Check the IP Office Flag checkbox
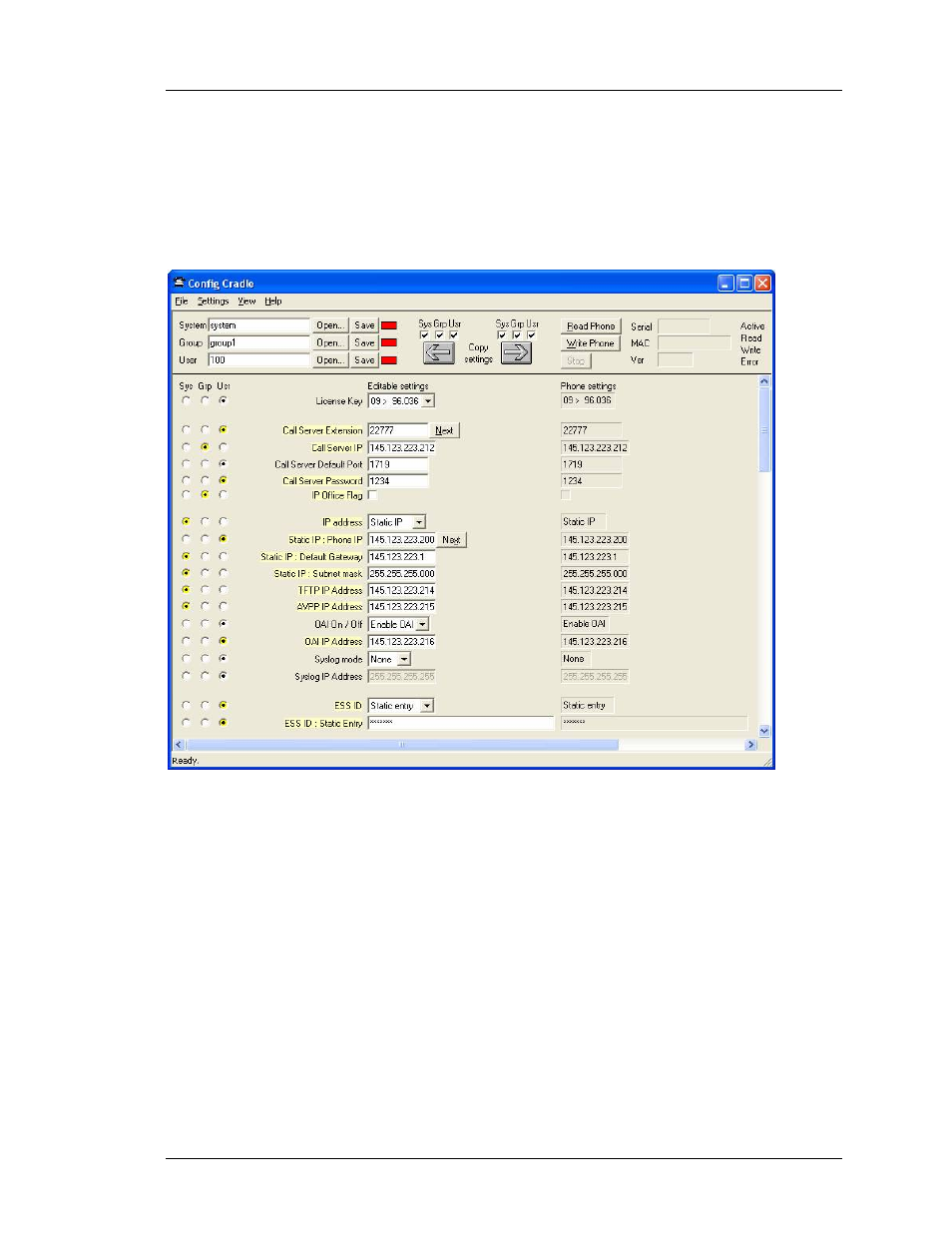The height and width of the screenshot is (1233, 952). 372,495
